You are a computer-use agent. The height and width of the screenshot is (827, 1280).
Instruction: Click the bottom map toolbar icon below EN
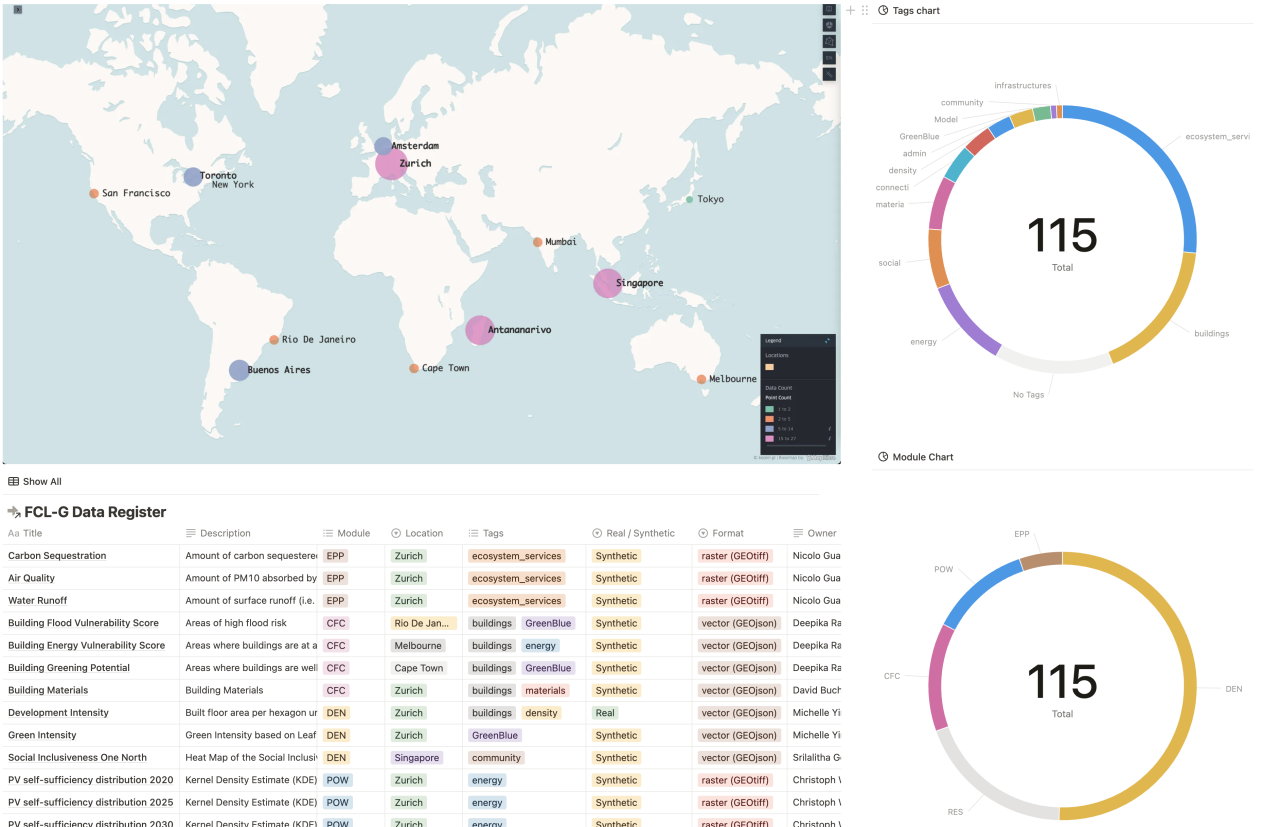pyautogui.click(x=829, y=74)
